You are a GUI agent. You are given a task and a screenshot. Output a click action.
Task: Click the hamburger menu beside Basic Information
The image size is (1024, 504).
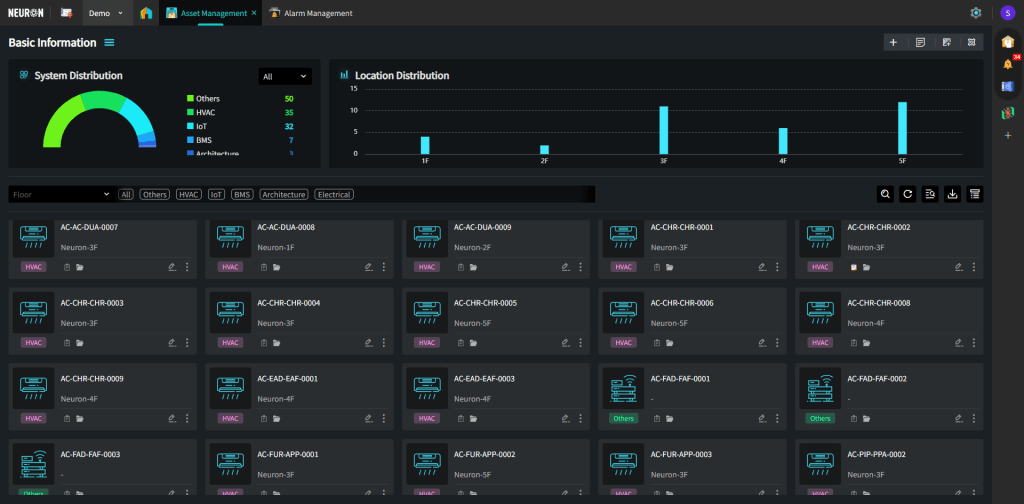pyautogui.click(x=109, y=43)
